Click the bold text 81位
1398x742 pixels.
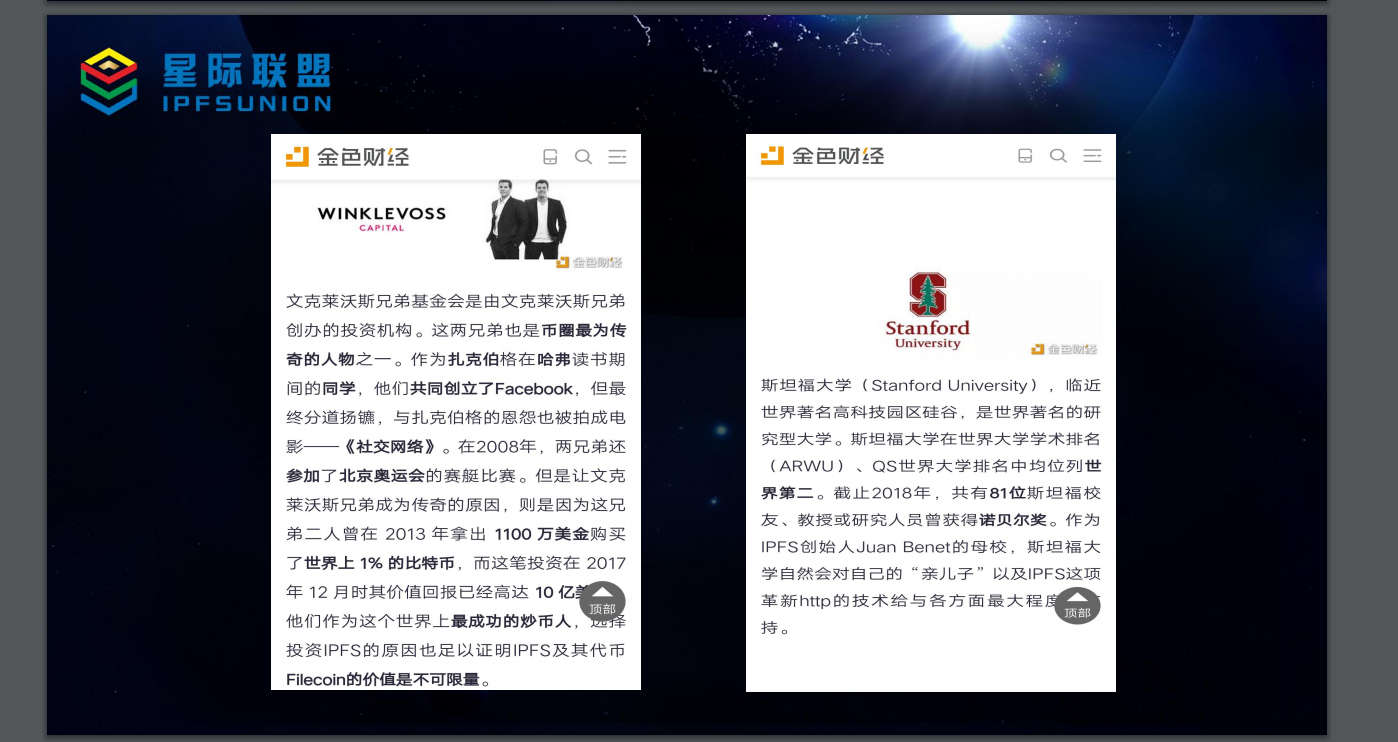(x=1008, y=493)
